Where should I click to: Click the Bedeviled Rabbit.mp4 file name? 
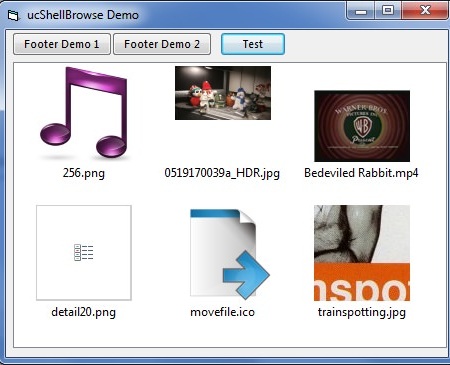[361, 173]
